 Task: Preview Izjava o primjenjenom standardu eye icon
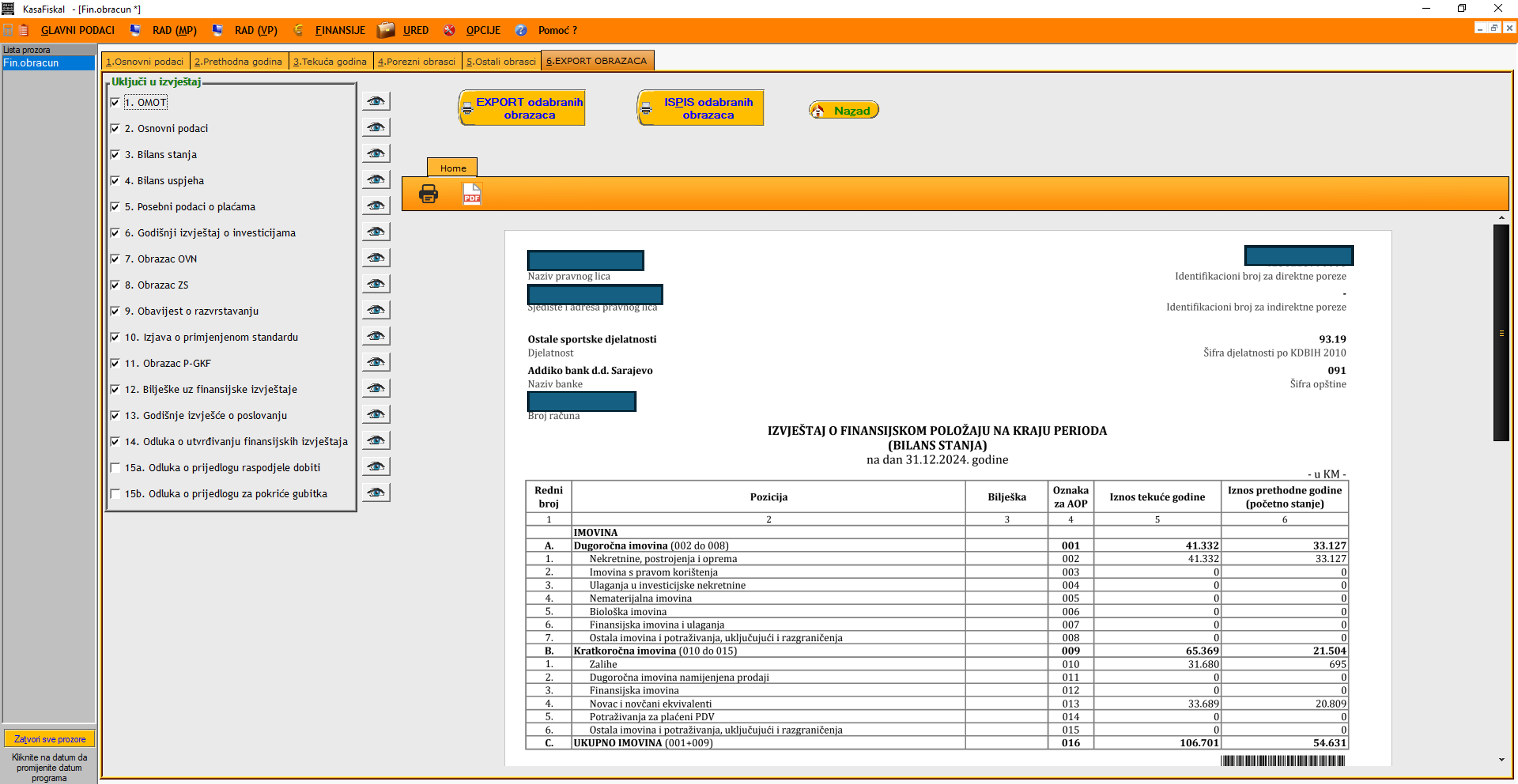pyautogui.click(x=376, y=336)
